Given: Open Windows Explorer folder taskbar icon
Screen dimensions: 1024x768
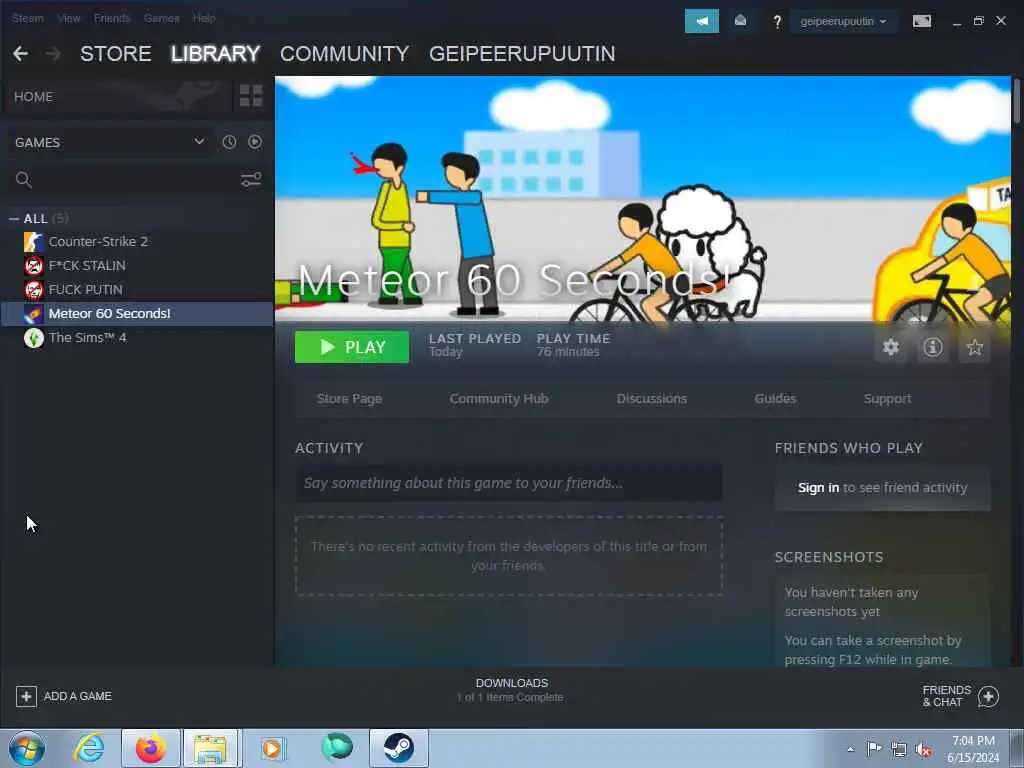Looking at the screenshot, I should click(x=211, y=748).
